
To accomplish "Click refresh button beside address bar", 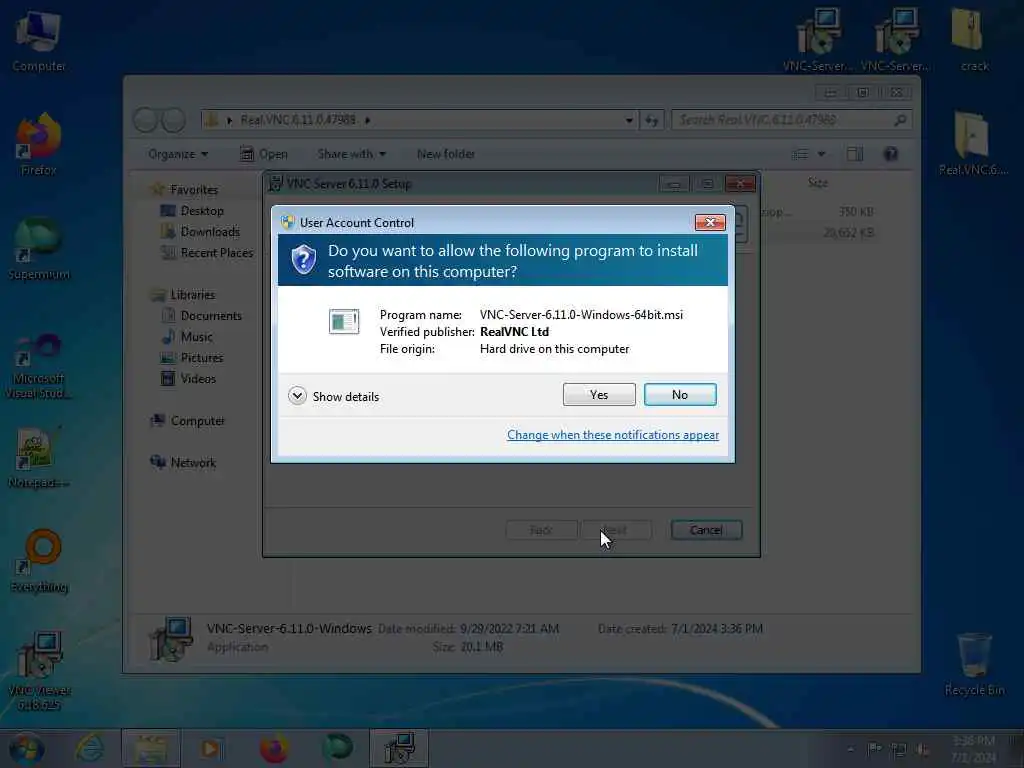I will [652, 120].
